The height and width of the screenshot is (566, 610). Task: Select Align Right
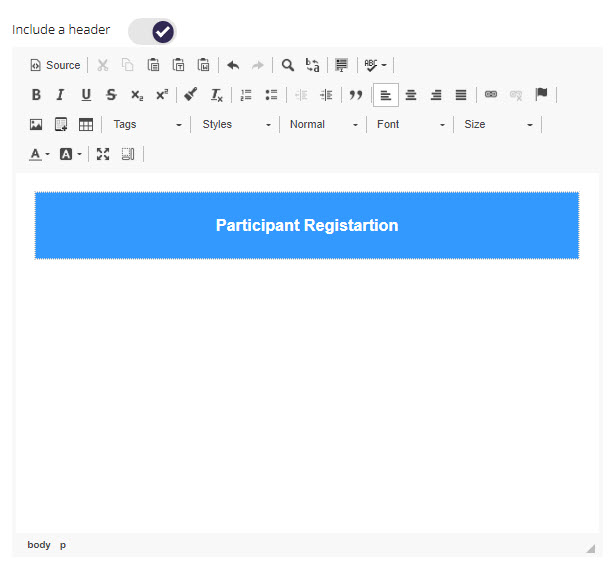(436, 95)
